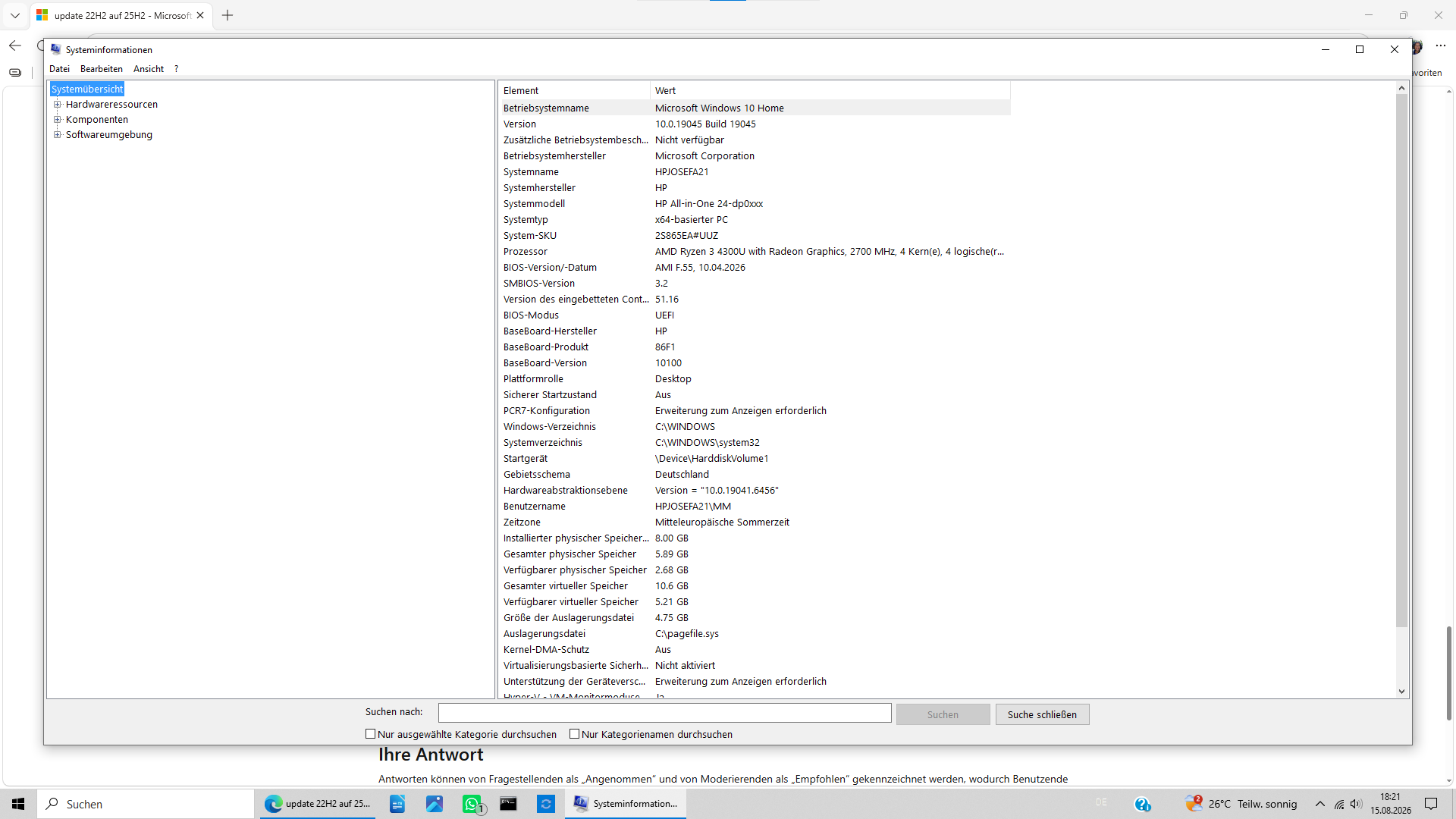
Task: Click the taskbar Suchen search box
Action: click(x=146, y=804)
